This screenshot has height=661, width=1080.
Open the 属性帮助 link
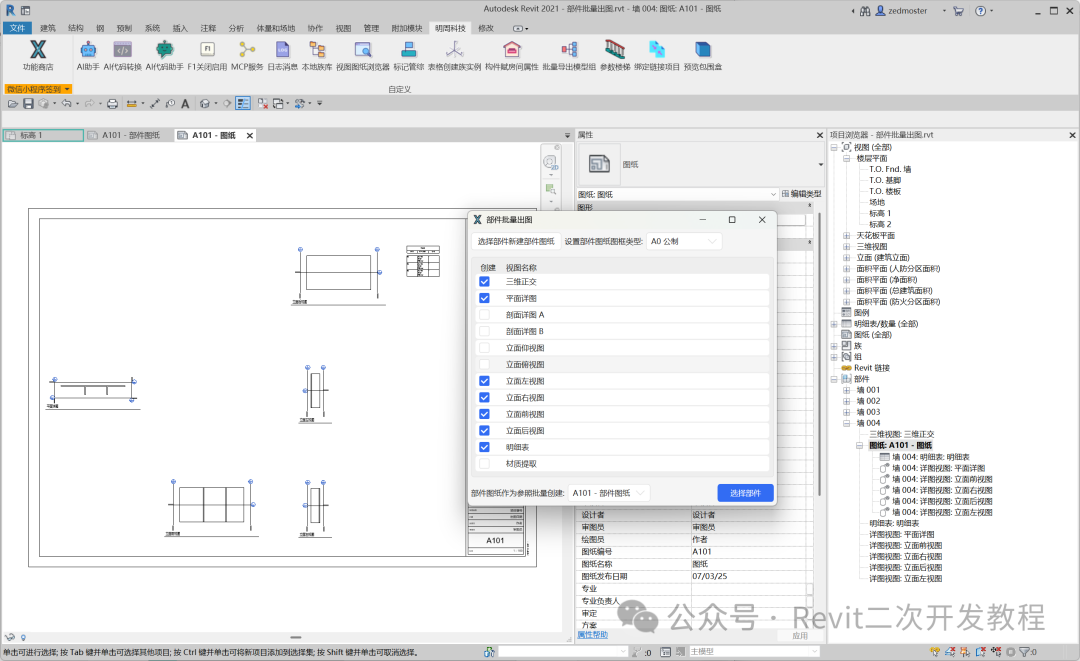click(592, 635)
